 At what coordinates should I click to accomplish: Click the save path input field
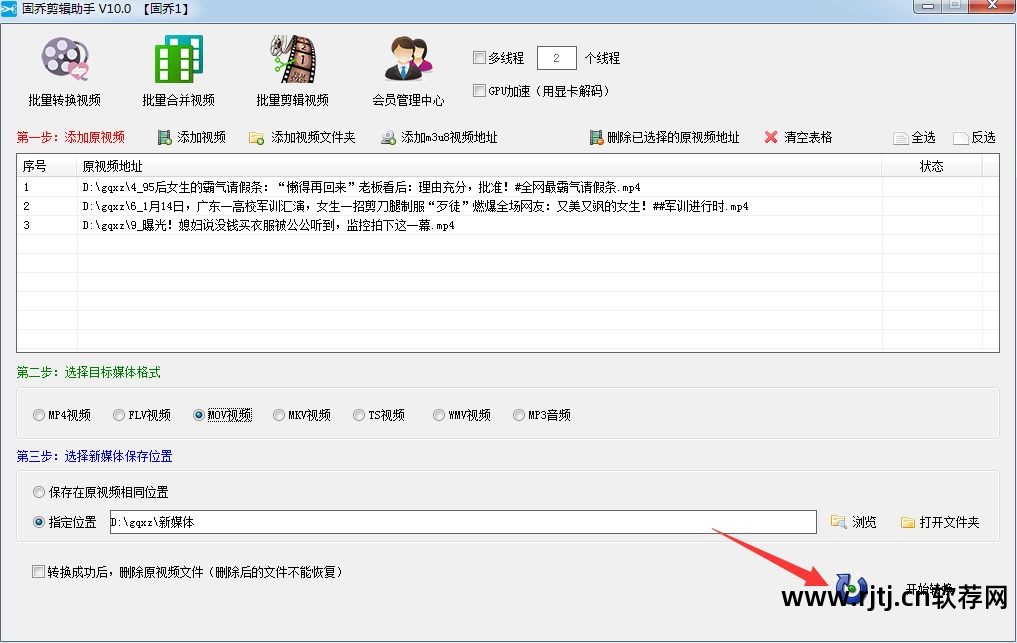tap(463, 522)
